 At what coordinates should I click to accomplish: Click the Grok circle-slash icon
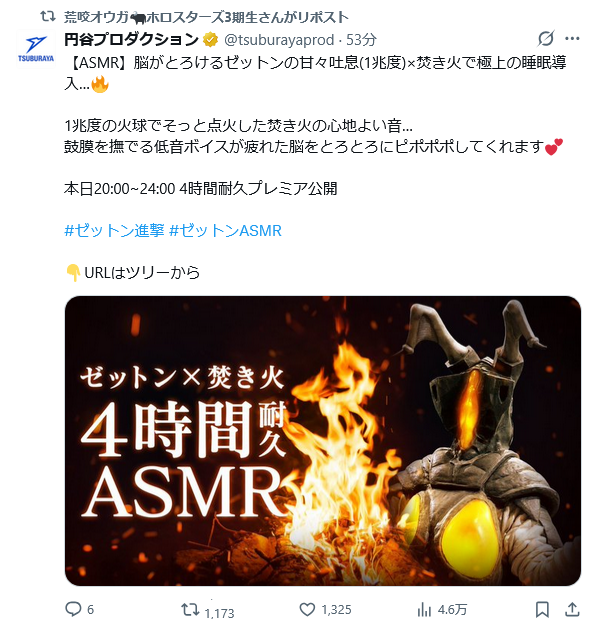[x=546, y=39]
